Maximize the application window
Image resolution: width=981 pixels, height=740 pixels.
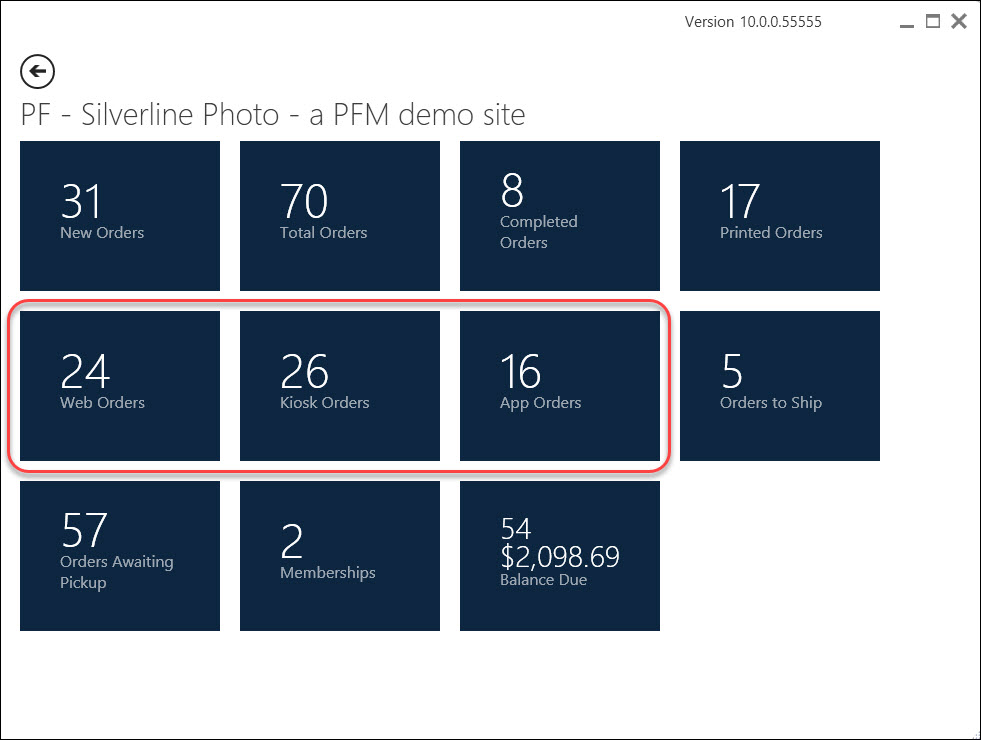click(x=933, y=21)
